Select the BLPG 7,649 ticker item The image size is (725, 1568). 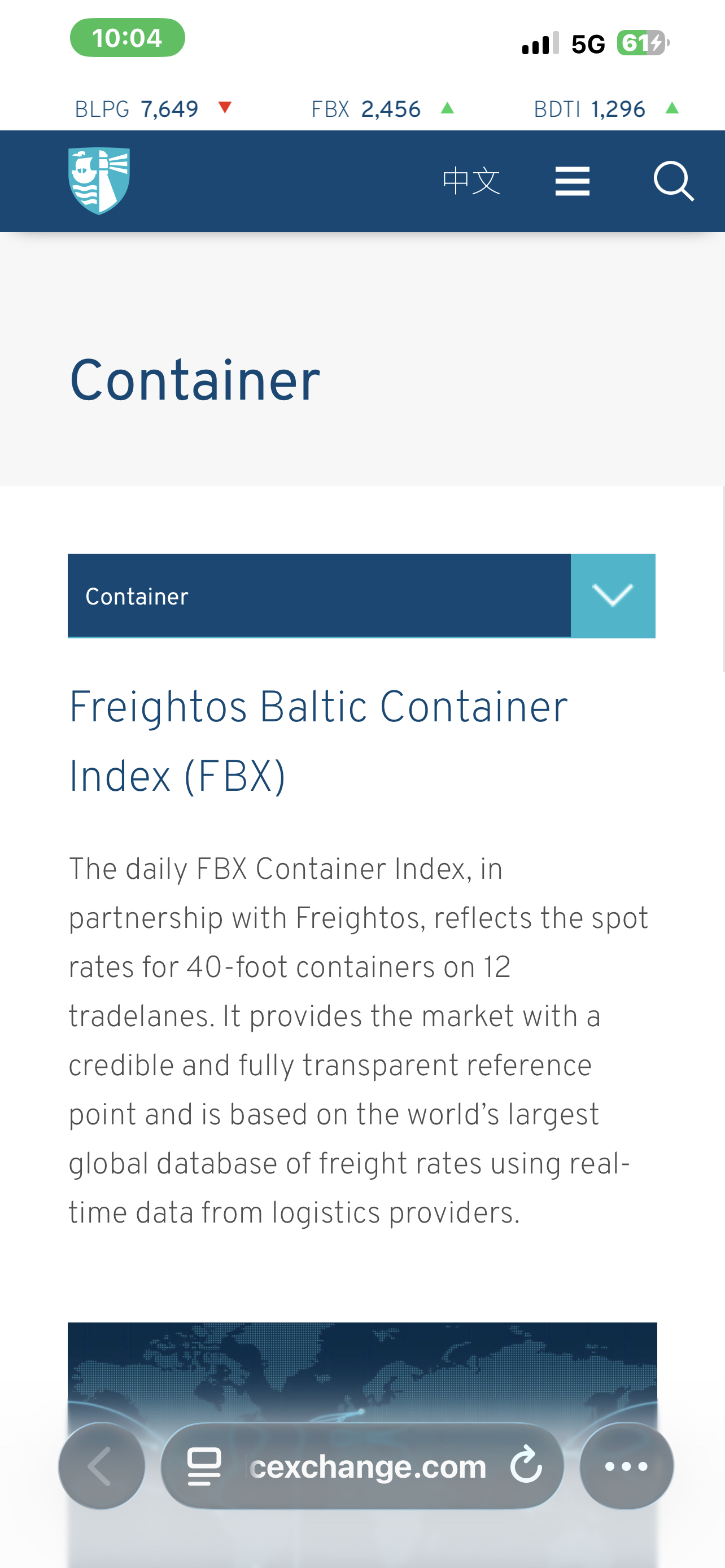pyautogui.click(x=154, y=109)
